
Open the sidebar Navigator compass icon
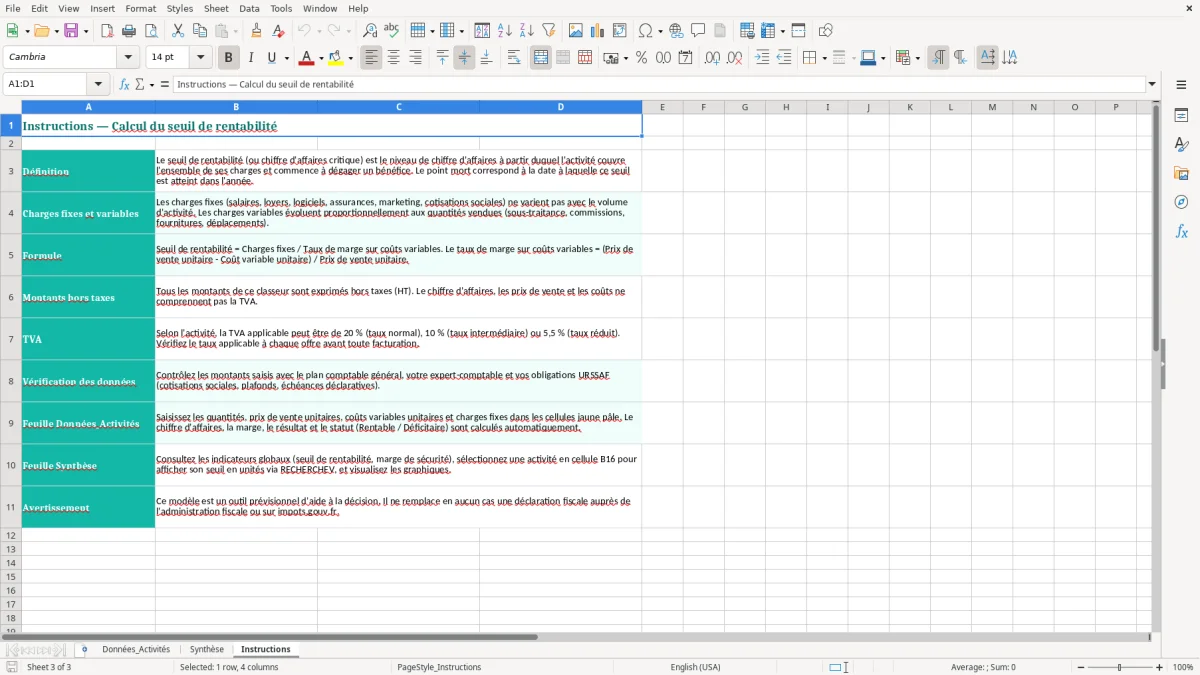coord(1181,202)
